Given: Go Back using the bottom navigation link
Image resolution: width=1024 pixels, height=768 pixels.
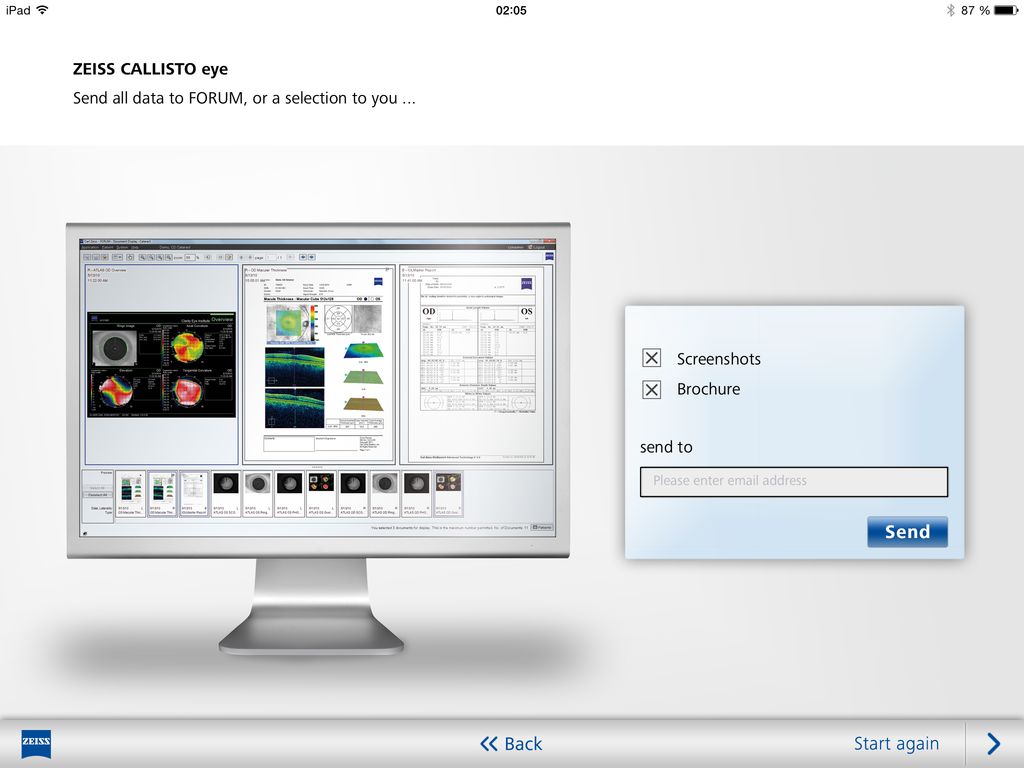Looking at the screenshot, I should tap(512, 743).
